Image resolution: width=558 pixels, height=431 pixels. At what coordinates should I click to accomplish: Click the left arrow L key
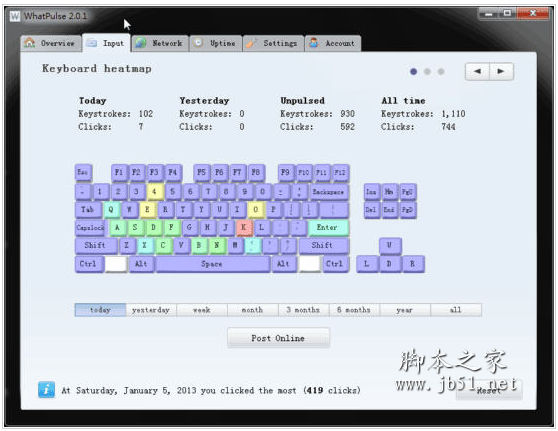tap(367, 264)
